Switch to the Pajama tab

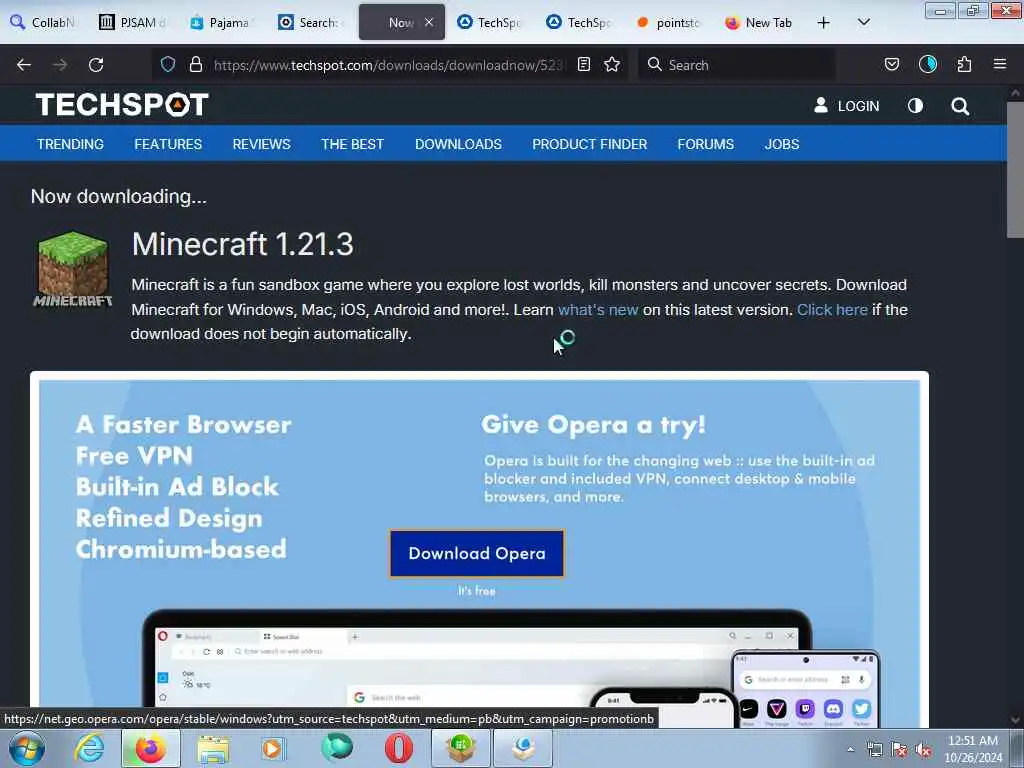pos(222,22)
